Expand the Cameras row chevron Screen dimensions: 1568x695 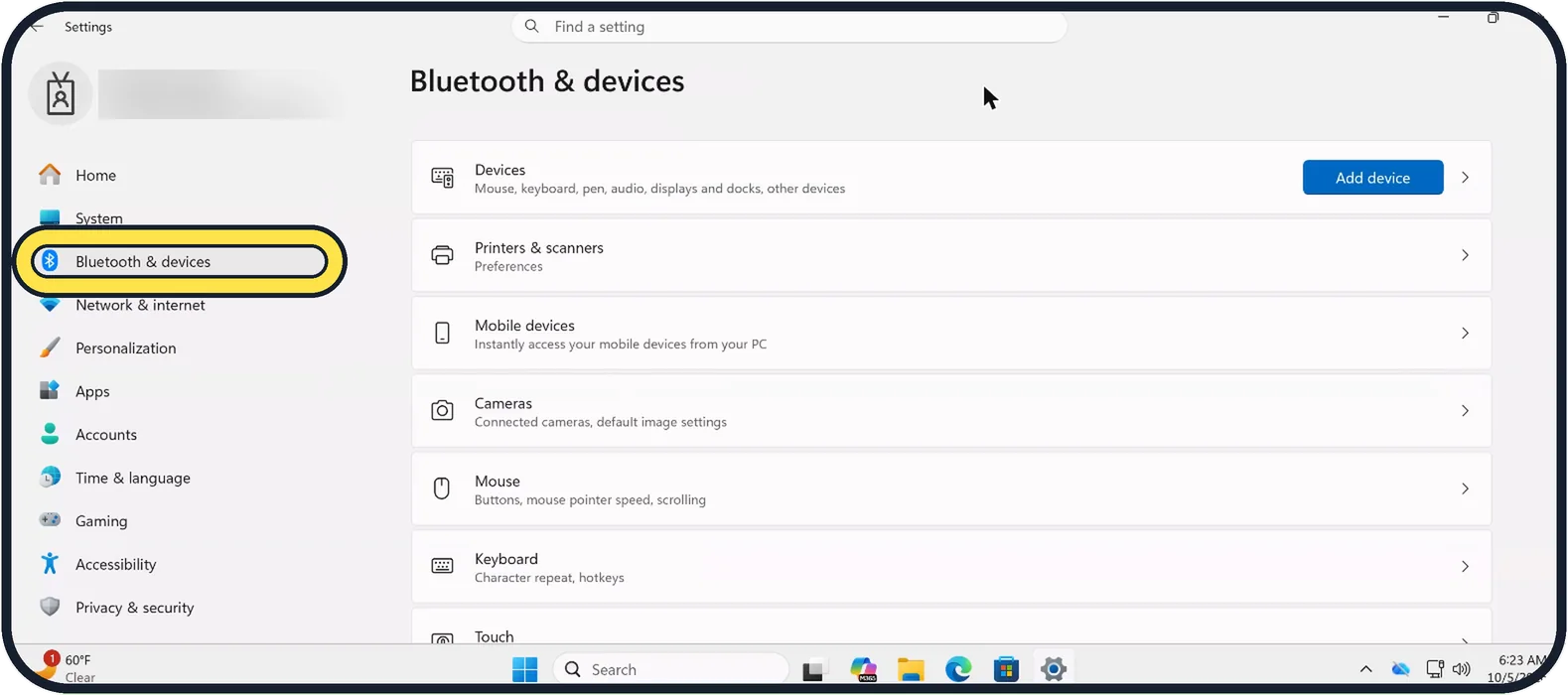[1466, 411]
